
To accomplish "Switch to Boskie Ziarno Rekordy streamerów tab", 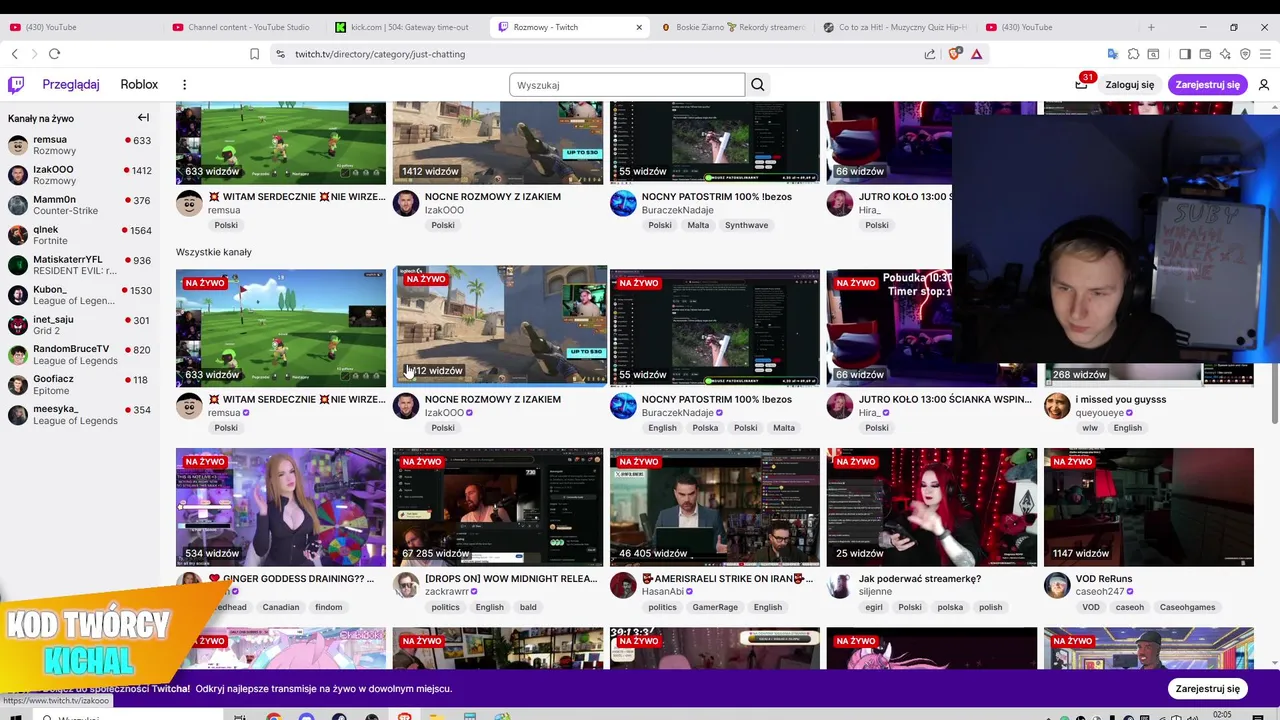I will click(733, 27).
